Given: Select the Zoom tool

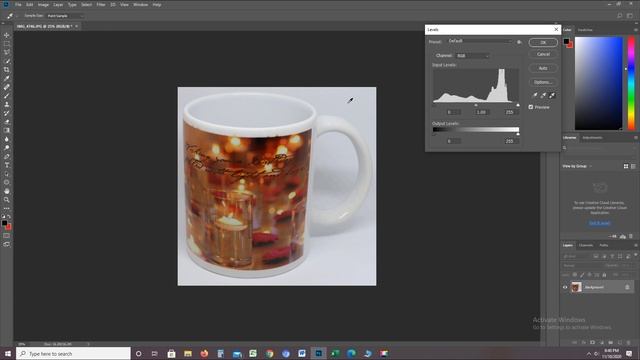Looking at the screenshot, I should (x=7, y=200).
